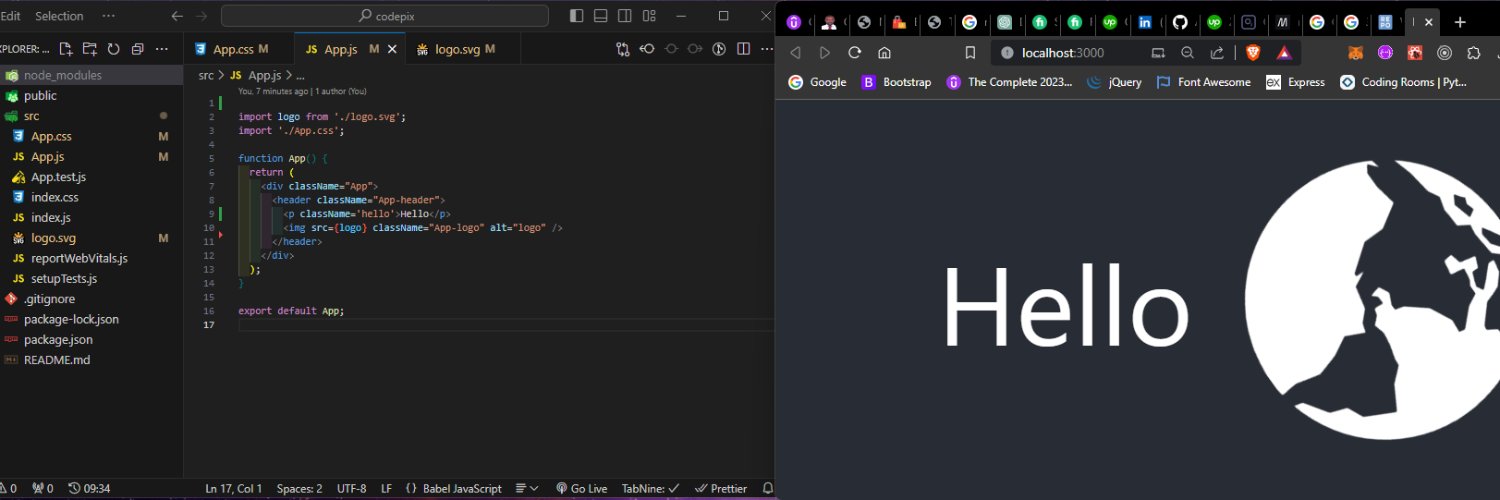The width and height of the screenshot is (1500, 500).
Task: Start Go Live server
Action: point(581,489)
